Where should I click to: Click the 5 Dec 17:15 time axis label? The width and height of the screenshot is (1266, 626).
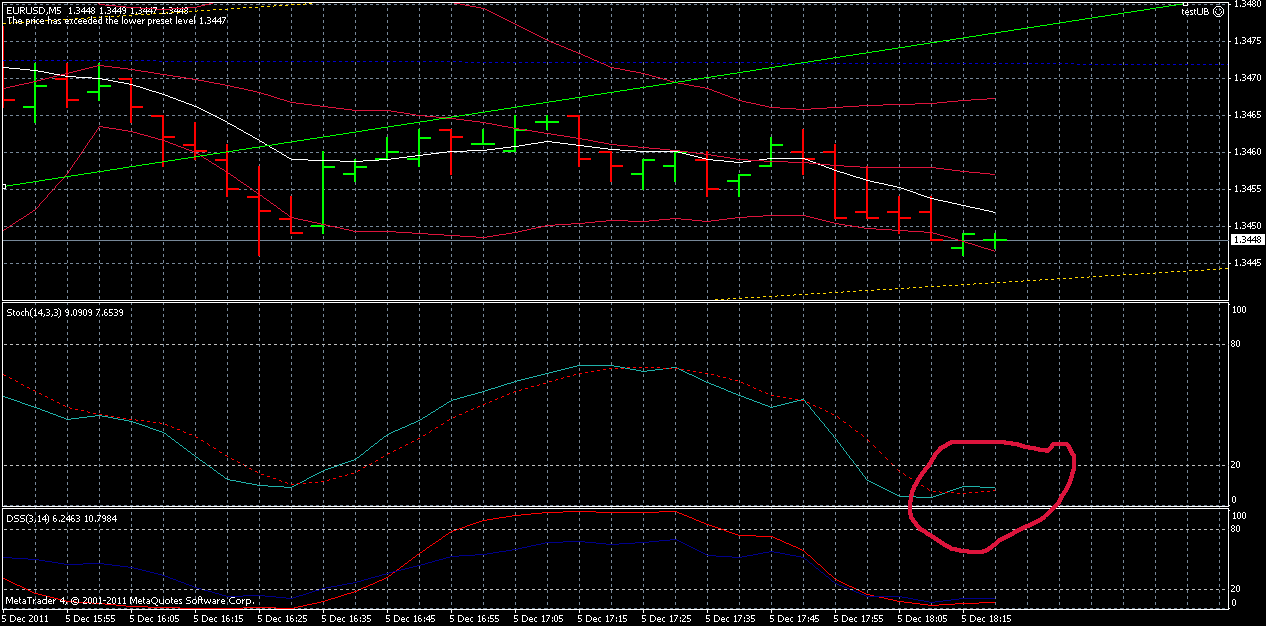point(604,618)
